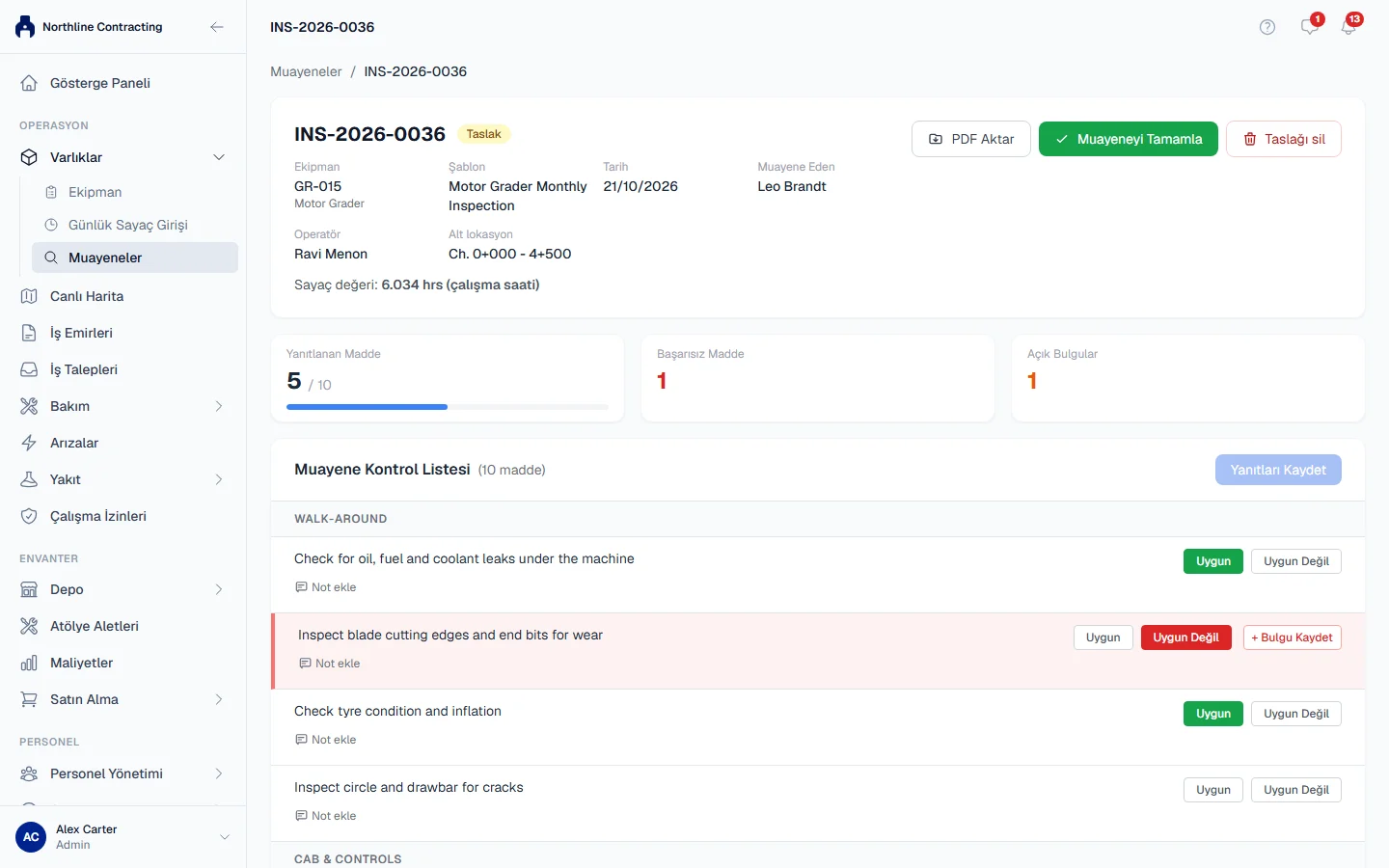Select Uygun Değil for blade cutting edges
The image size is (1389, 868).
1186,637
